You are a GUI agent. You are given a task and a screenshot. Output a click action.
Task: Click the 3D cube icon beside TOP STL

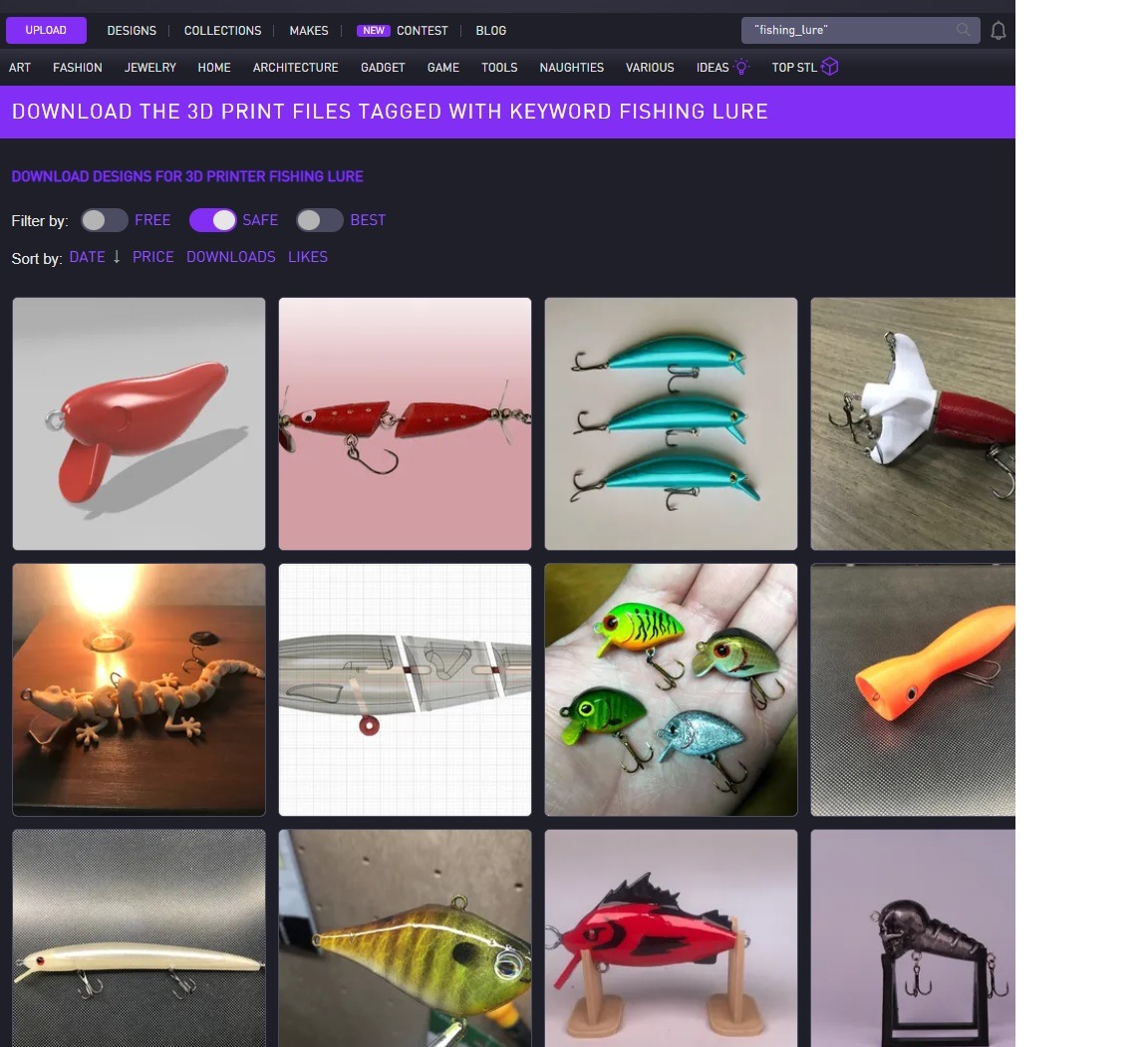(829, 67)
